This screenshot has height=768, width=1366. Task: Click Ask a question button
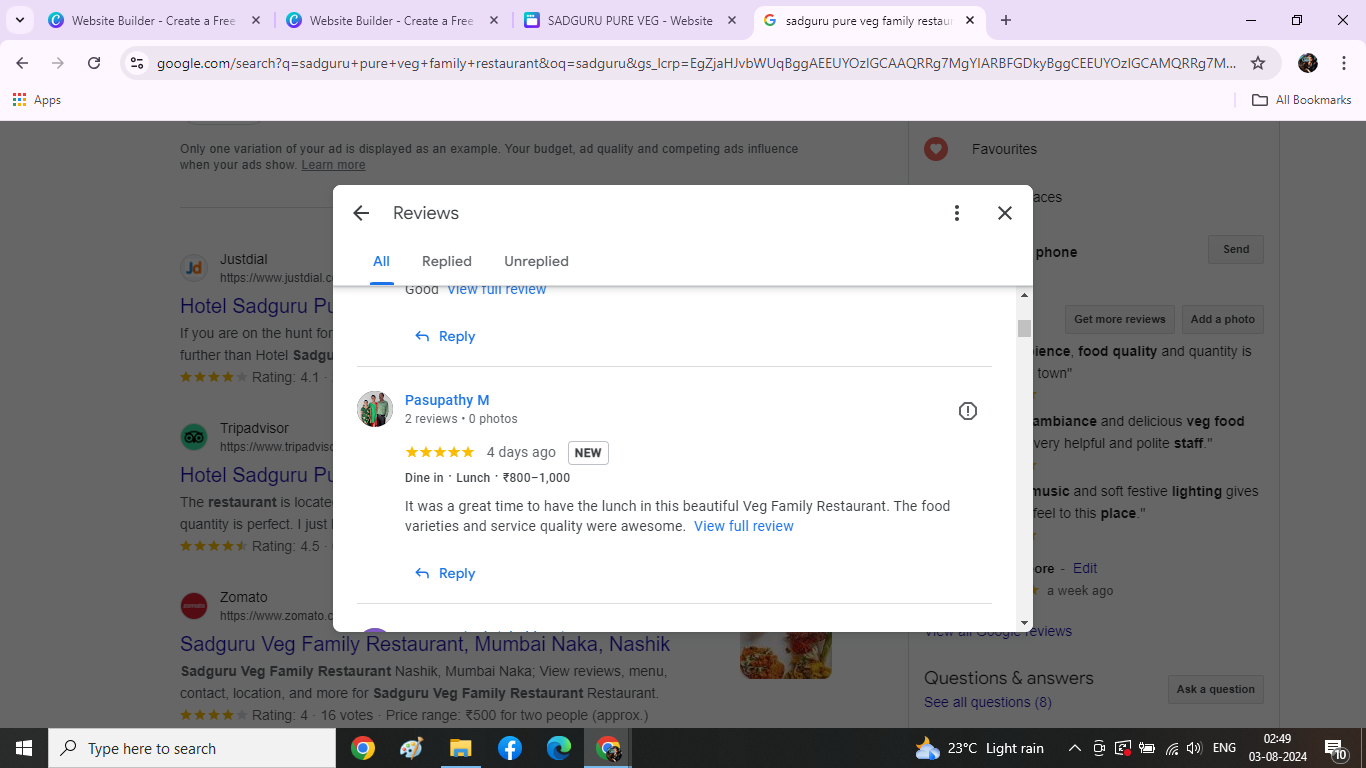(1216, 689)
